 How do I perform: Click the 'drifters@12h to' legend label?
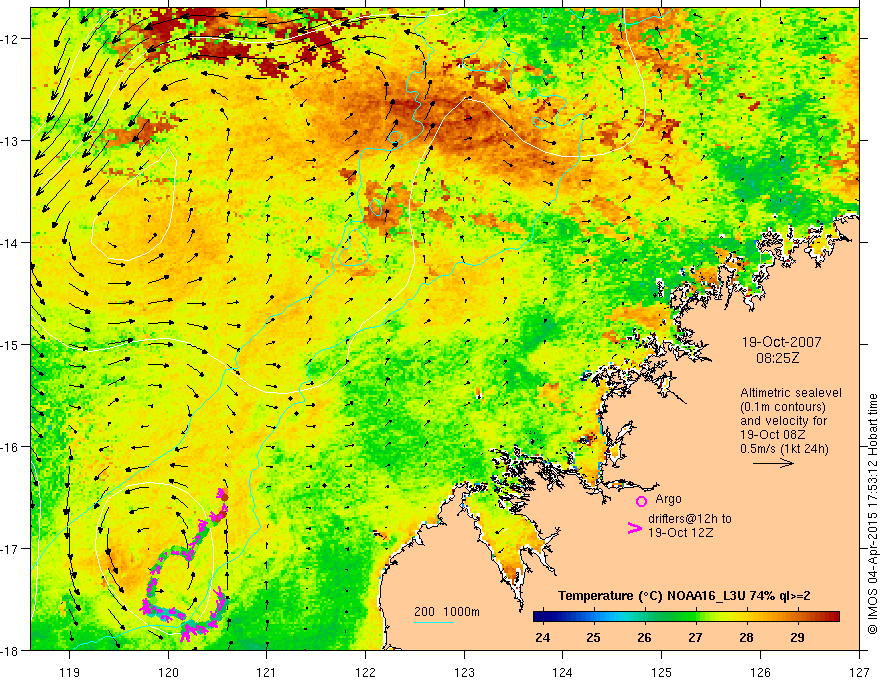tap(690, 519)
